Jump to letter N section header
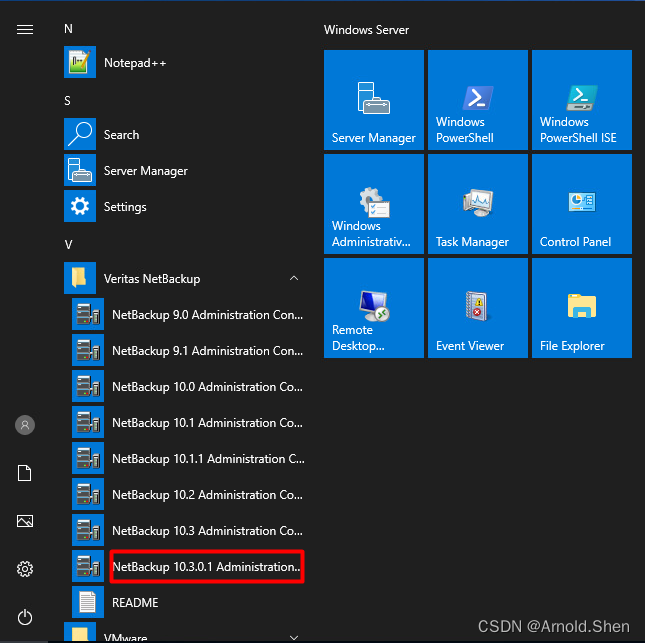 (68, 29)
